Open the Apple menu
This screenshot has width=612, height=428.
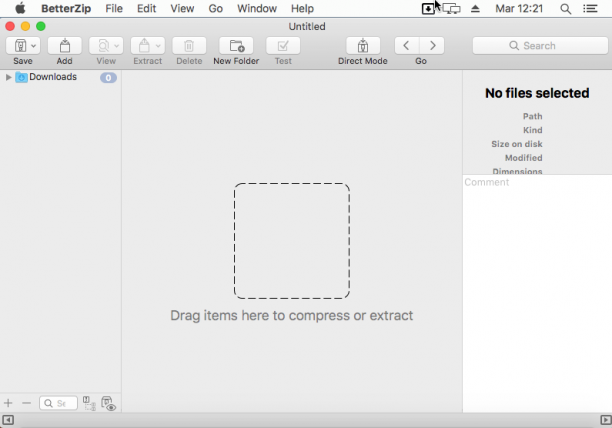tap(20, 8)
